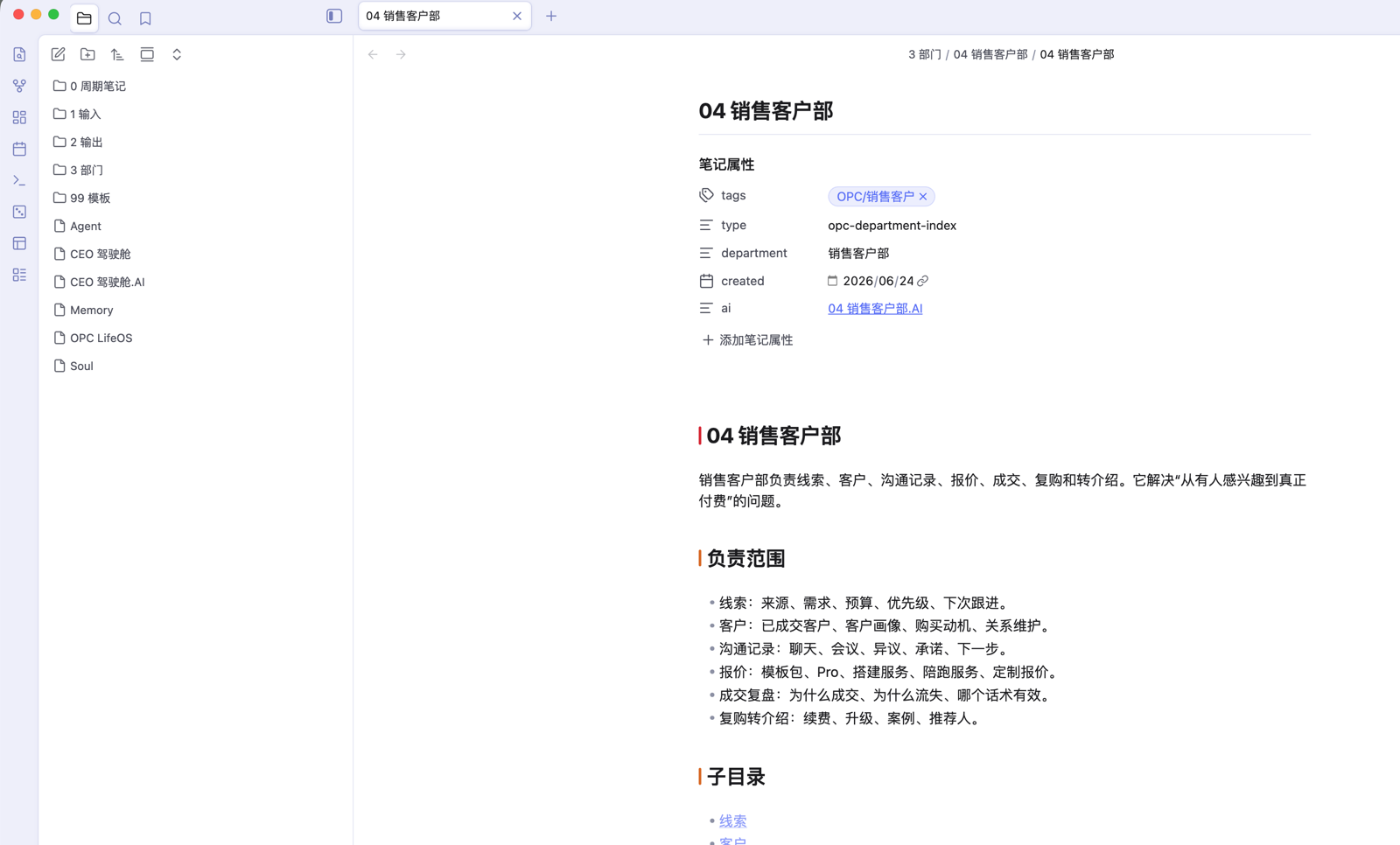
Task: Click breadcrumb folder 04 销售客户部
Action: 990,54
